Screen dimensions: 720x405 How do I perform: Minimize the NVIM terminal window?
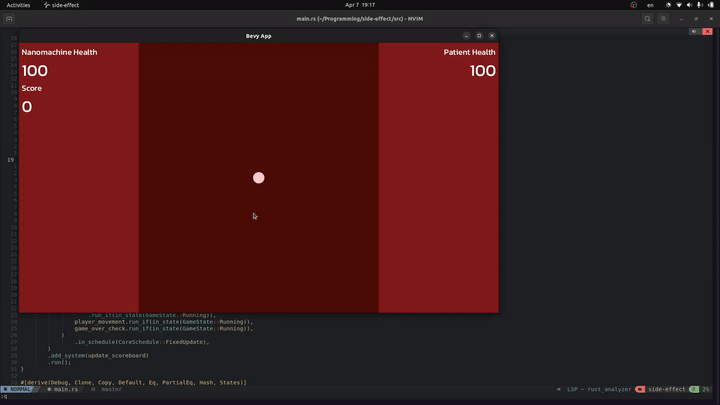(681, 19)
